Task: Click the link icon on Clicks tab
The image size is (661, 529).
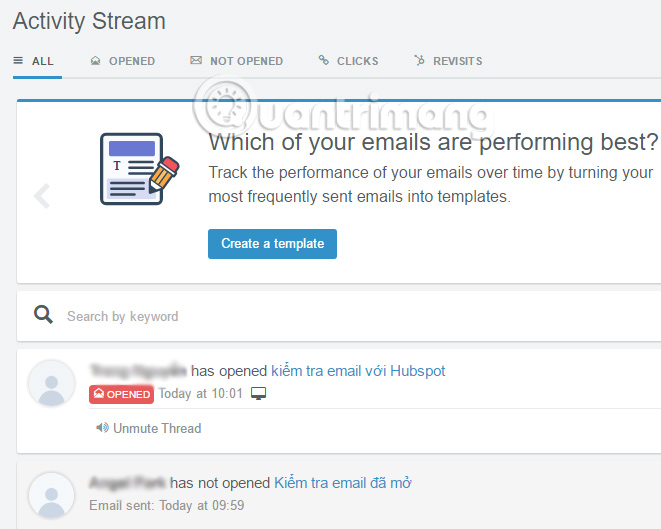Action: [x=324, y=61]
